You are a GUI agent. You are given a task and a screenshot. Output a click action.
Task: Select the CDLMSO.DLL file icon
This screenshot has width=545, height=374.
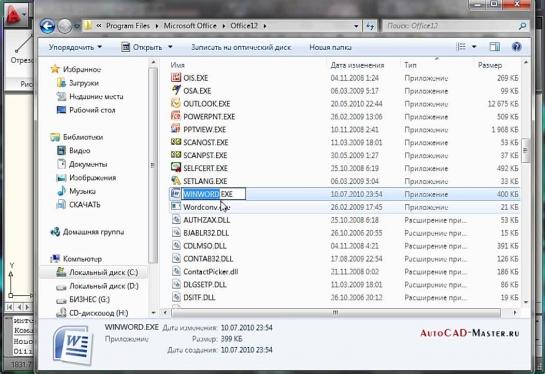point(177,245)
